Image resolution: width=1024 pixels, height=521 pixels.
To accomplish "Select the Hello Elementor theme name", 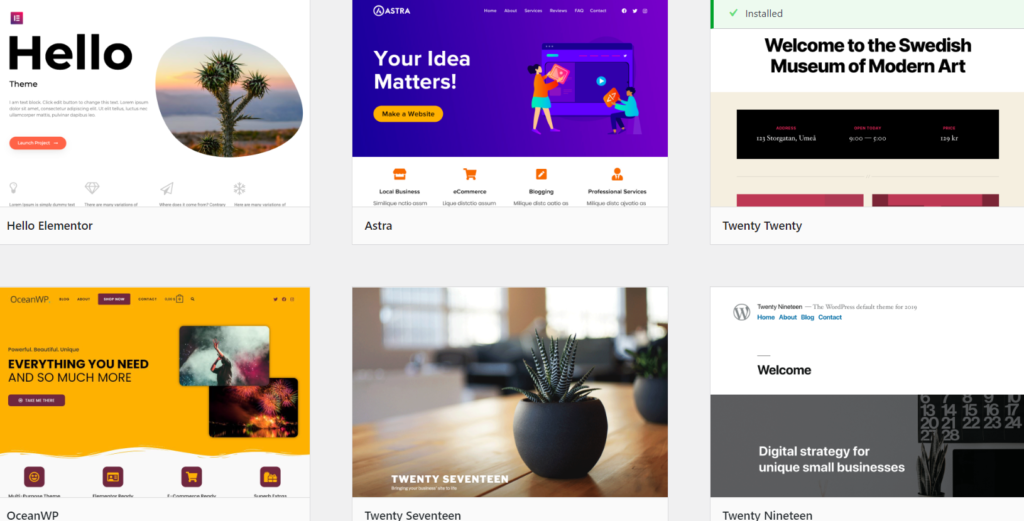I will point(50,226).
